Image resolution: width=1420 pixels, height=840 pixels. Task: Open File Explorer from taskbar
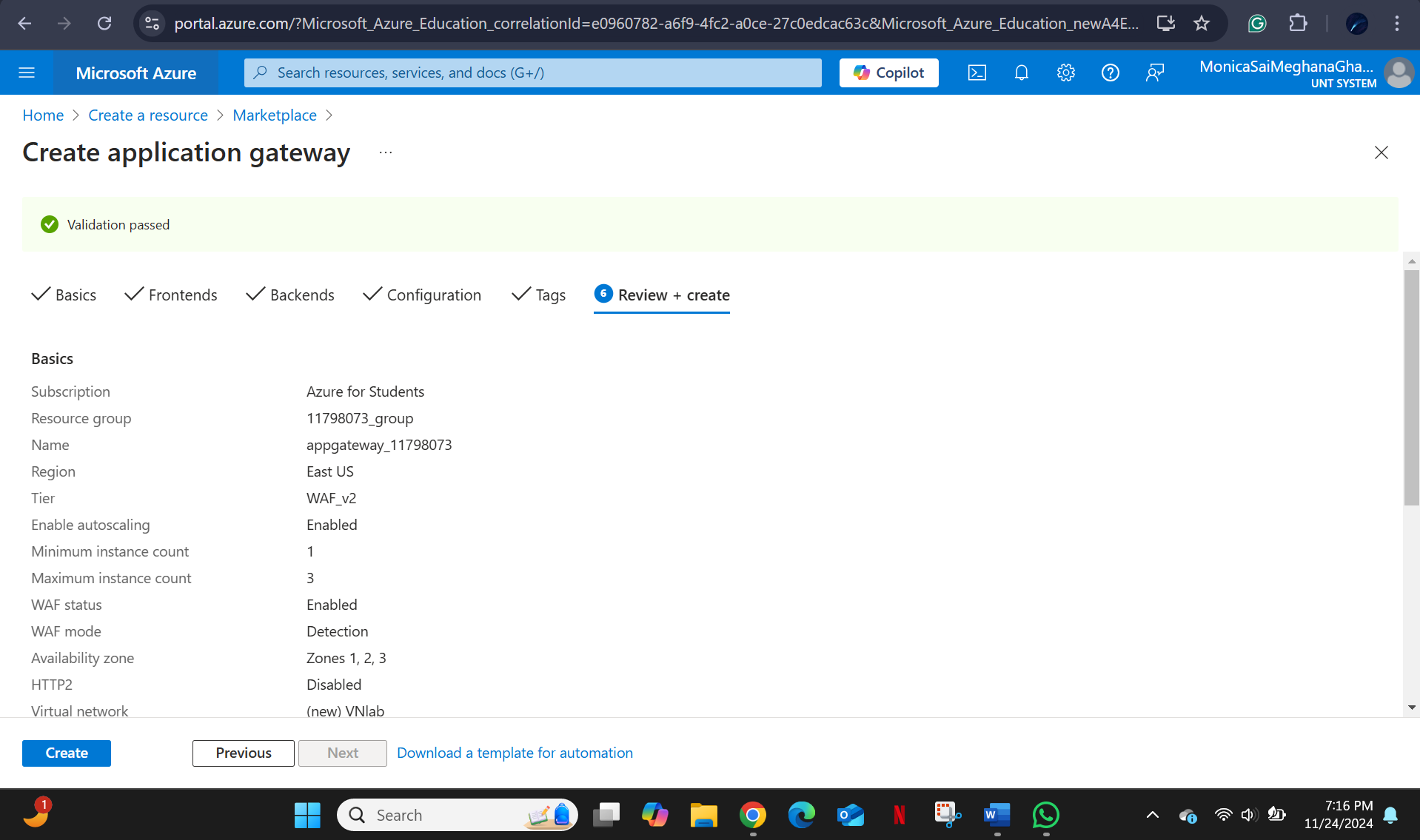pos(703,816)
